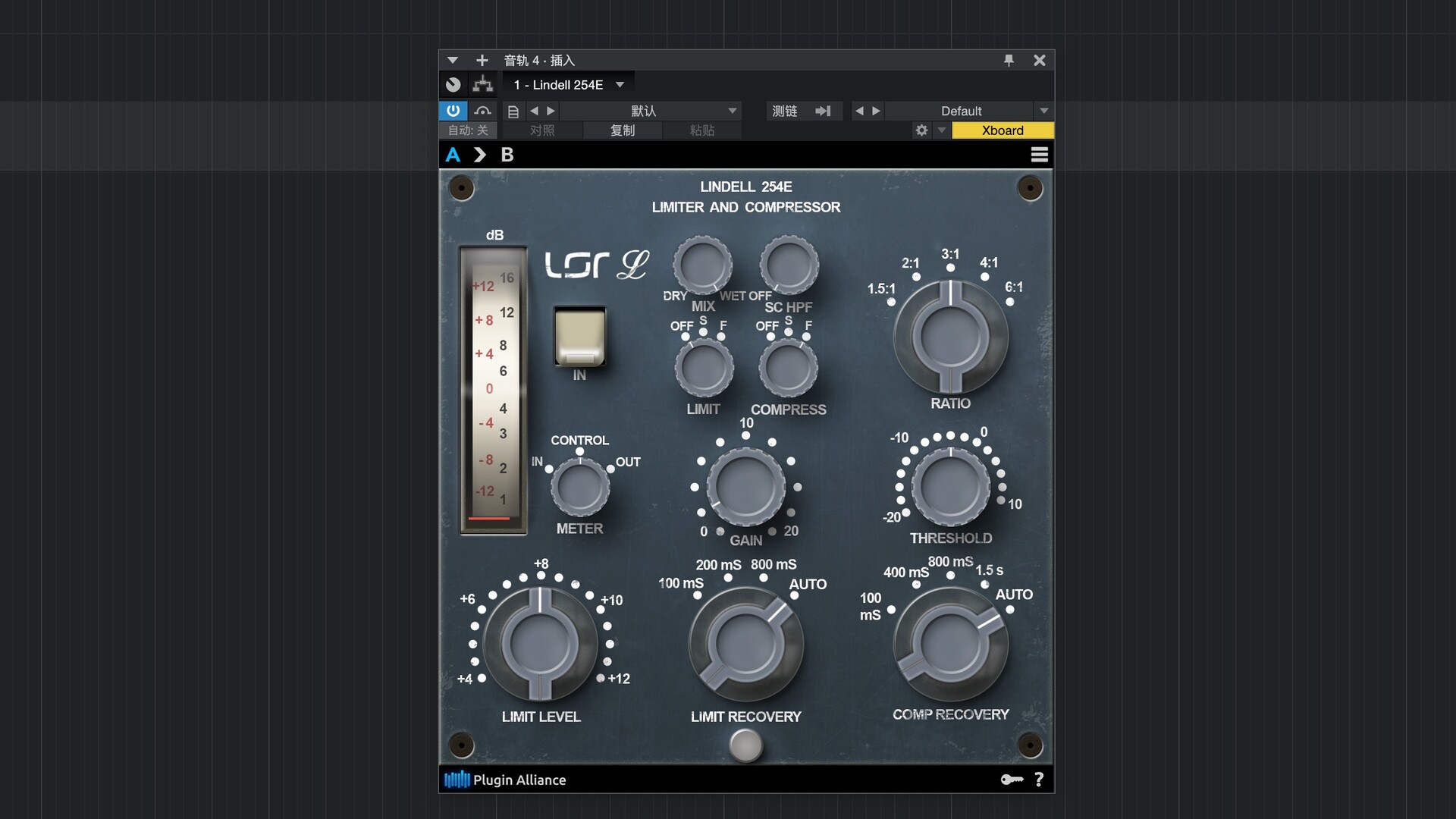Click the plugin power bypass button
This screenshot has width=1456, height=819.
pos(453,111)
